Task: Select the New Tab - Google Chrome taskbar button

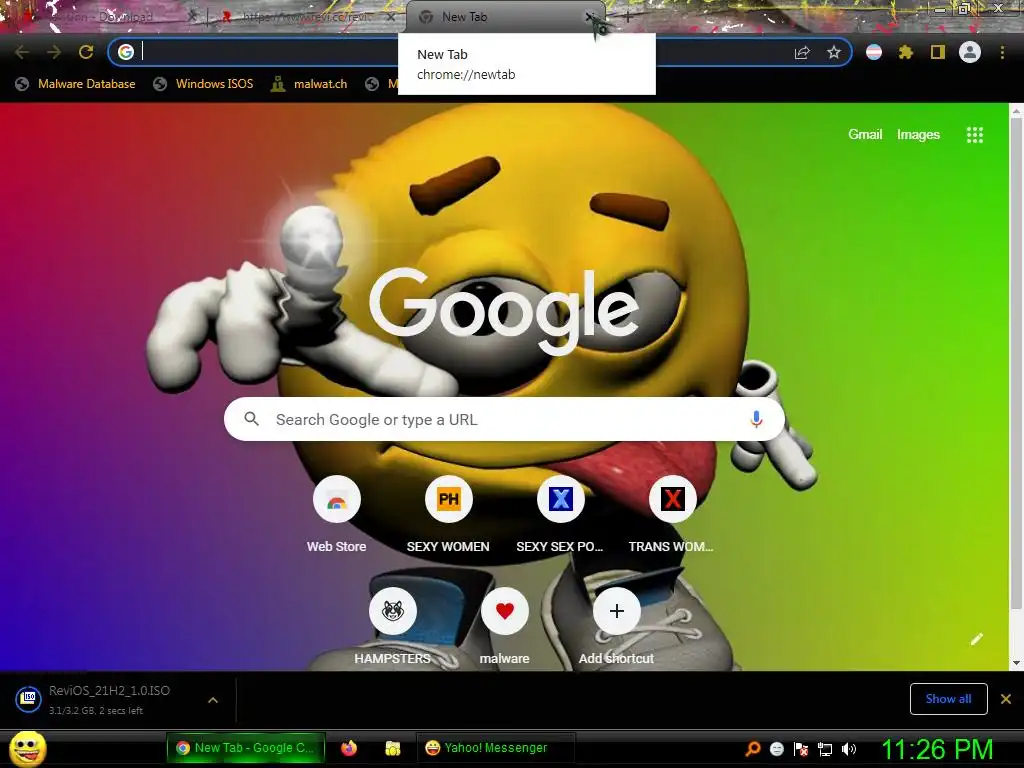Action: [x=245, y=748]
